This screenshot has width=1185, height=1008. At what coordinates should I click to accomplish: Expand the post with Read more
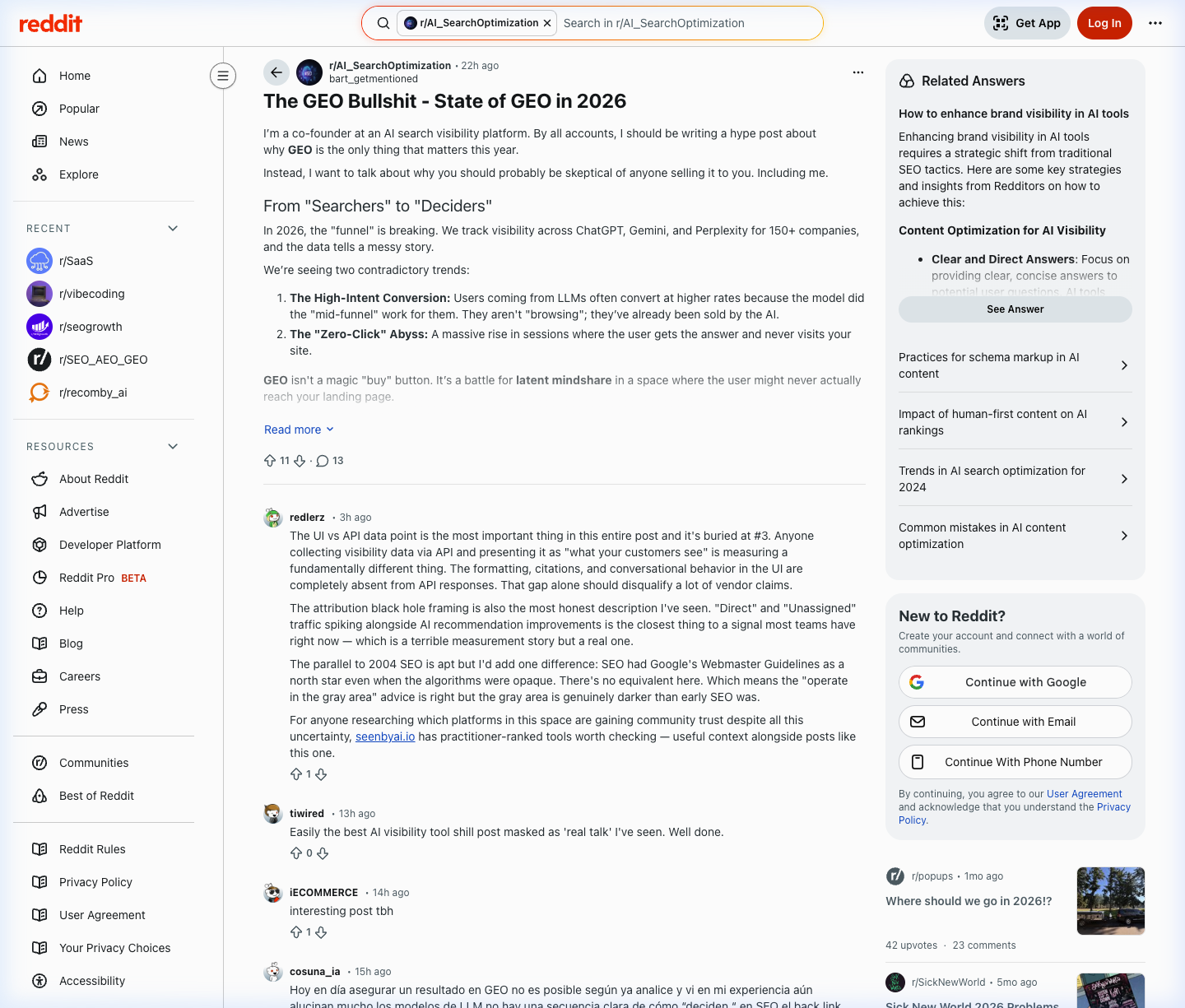pyautogui.click(x=299, y=430)
